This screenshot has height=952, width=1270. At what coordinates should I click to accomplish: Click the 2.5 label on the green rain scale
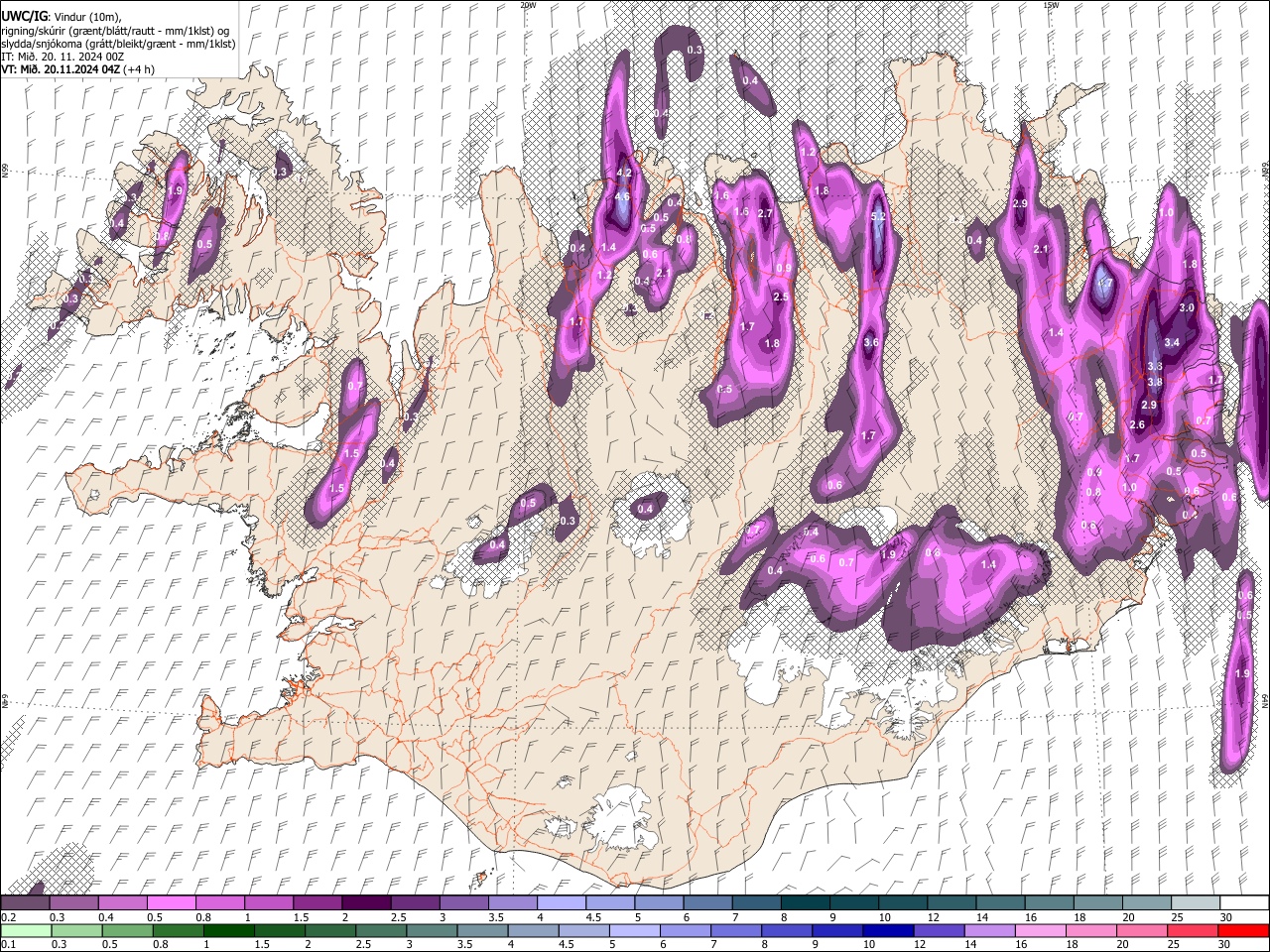pos(361,944)
